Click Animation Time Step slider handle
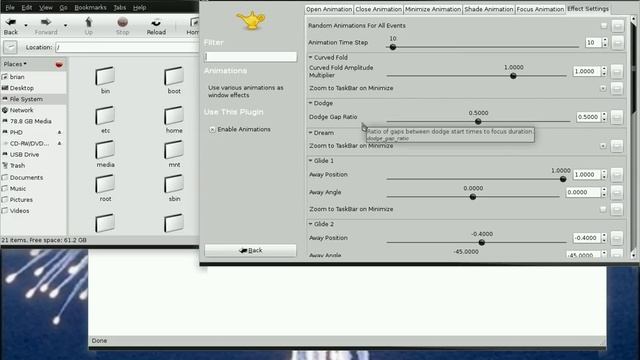 pyautogui.click(x=393, y=47)
